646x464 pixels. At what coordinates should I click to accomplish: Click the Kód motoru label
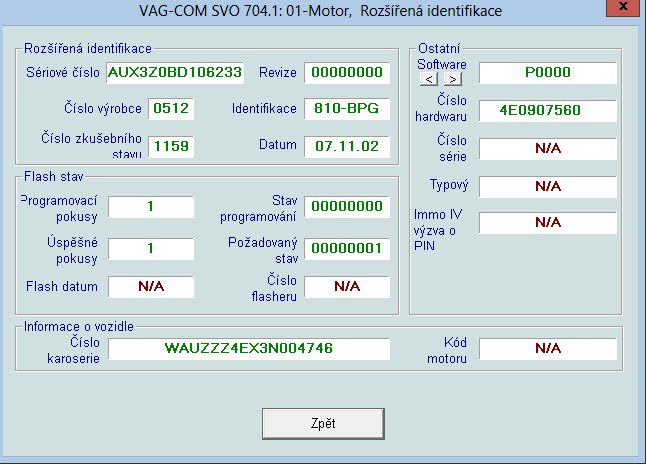click(447, 351)
